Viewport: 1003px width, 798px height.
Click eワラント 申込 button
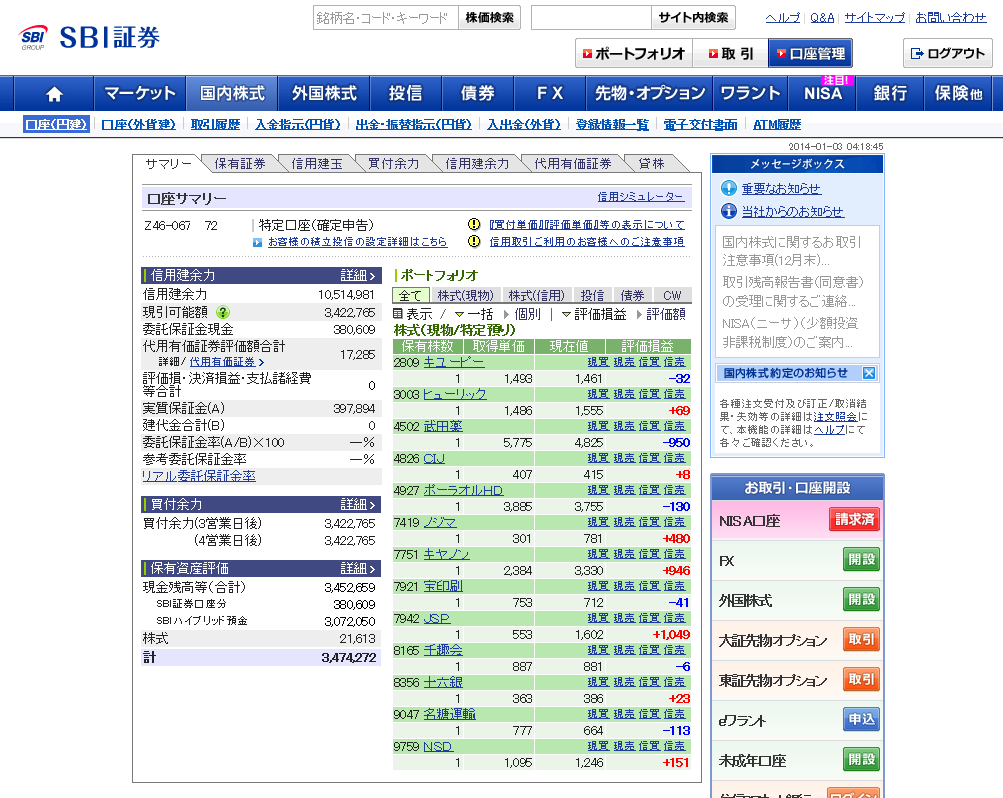pyautogui.click(x=861, y=720)
